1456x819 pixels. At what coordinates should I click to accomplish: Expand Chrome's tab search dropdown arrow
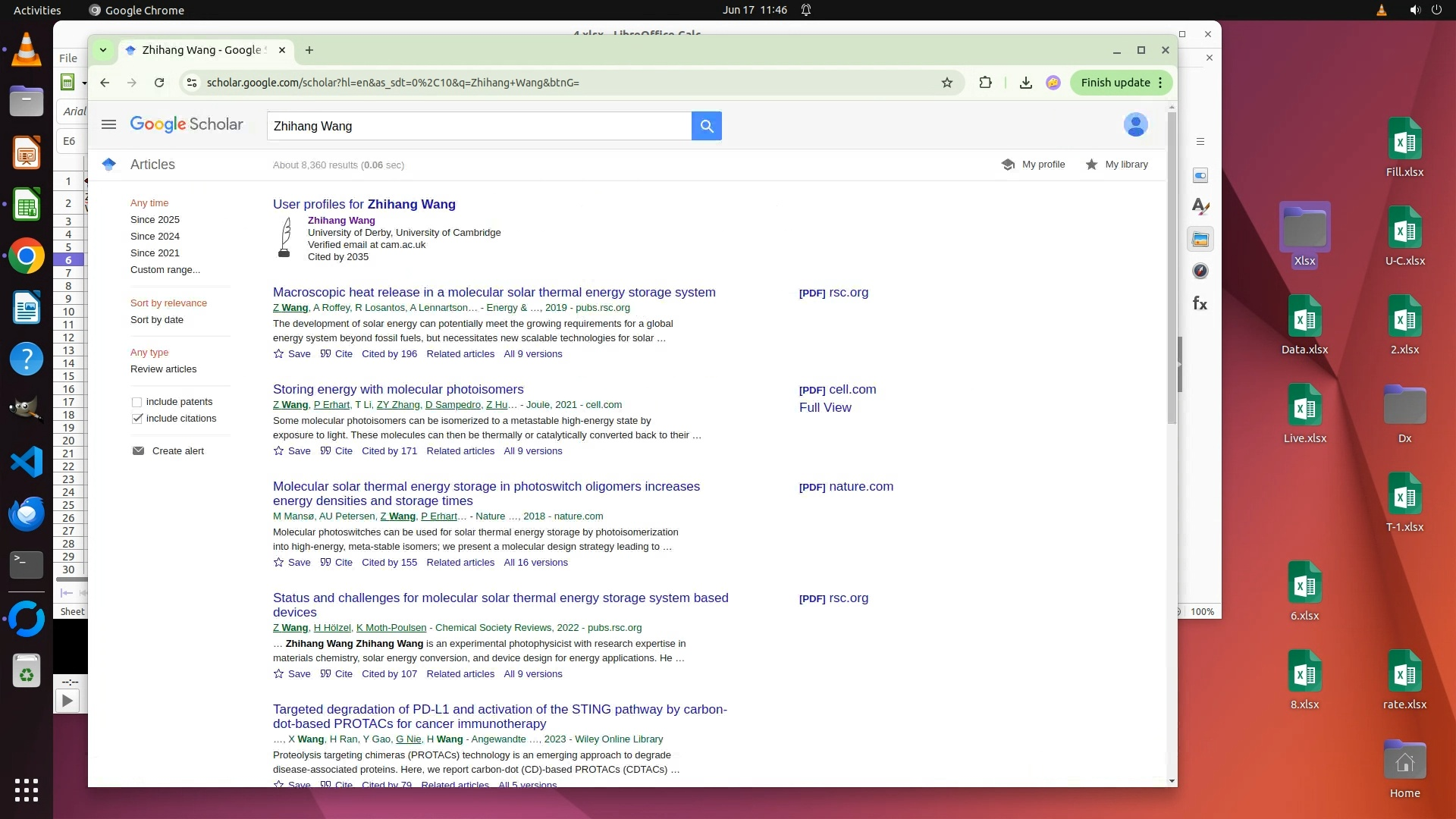[x=103, y=50]
